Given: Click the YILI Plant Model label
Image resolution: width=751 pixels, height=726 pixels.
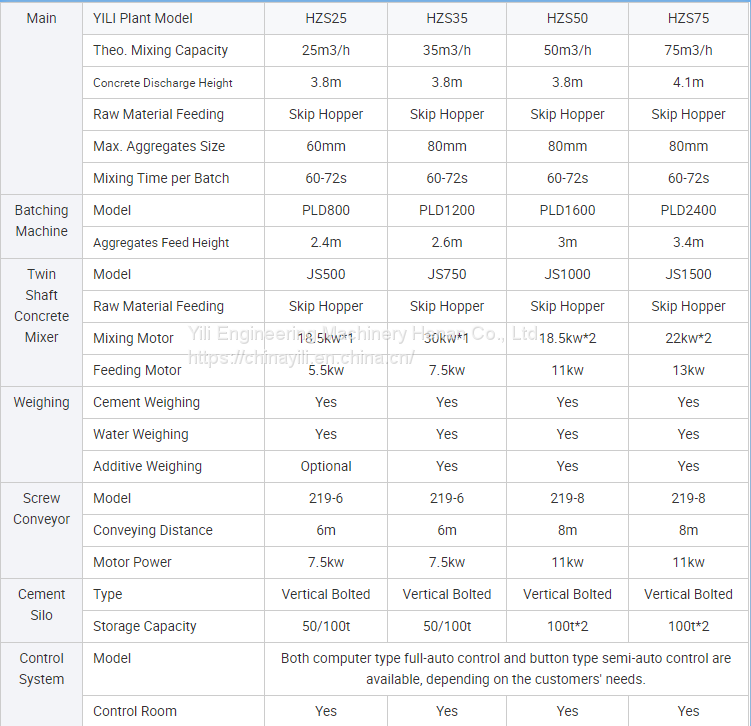Looking at the screenshot, I should (142, 18).
